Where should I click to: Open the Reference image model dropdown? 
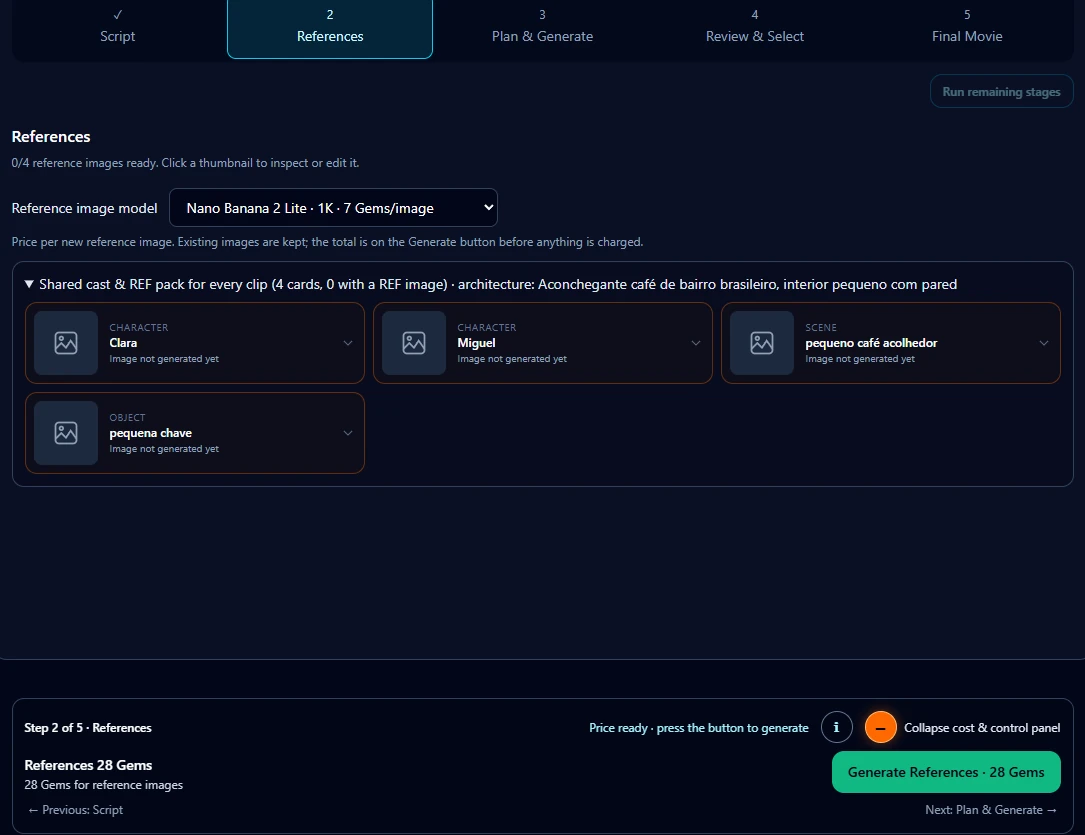coord(334,208)
